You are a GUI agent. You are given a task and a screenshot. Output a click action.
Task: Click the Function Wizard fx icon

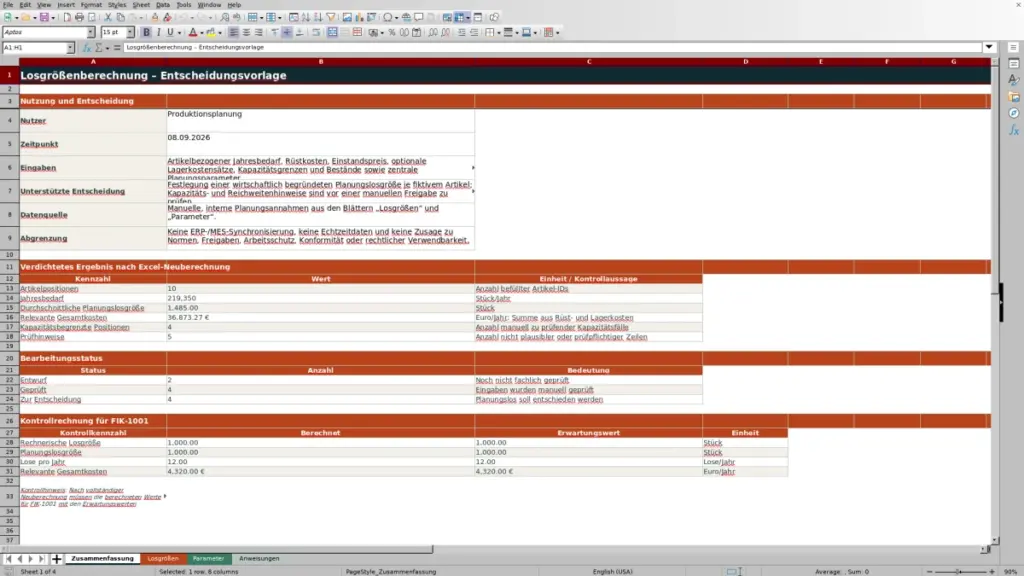87,48
